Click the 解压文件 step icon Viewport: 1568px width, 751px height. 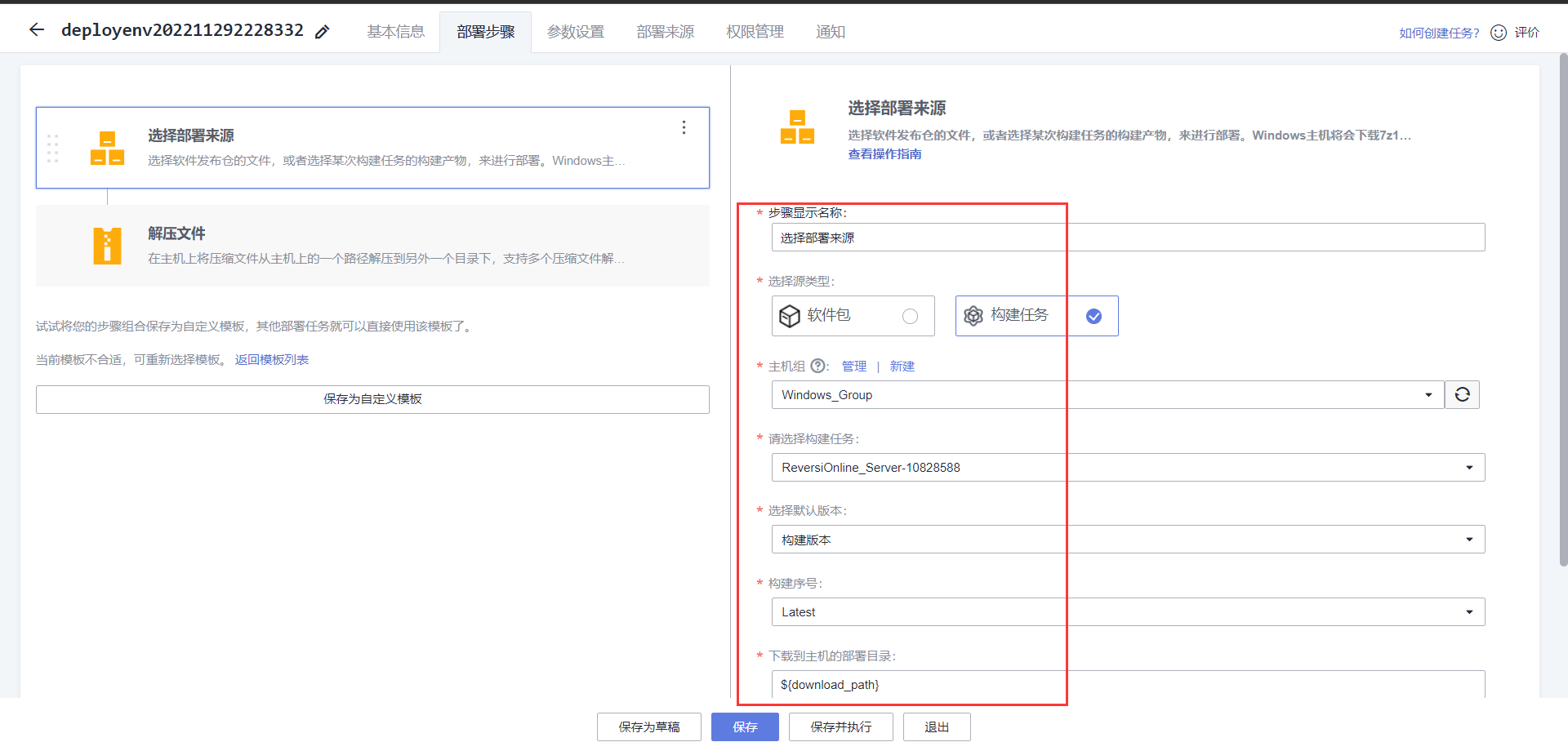106,246
